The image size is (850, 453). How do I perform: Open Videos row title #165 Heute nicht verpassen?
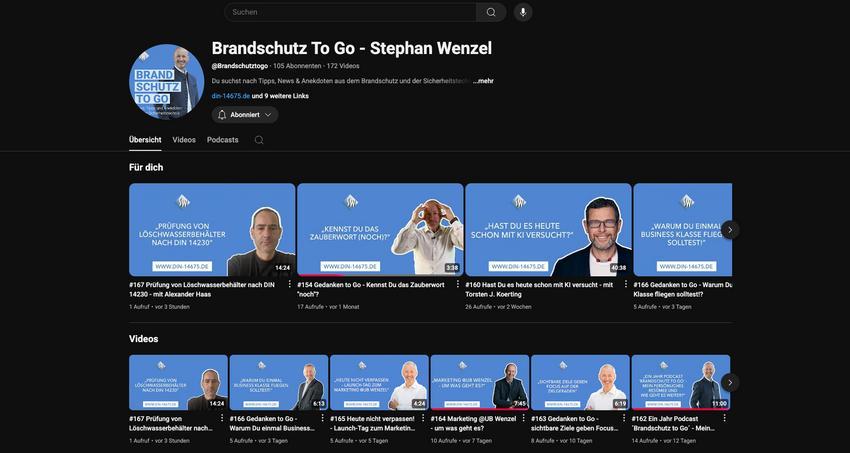(x=373, y=423)
